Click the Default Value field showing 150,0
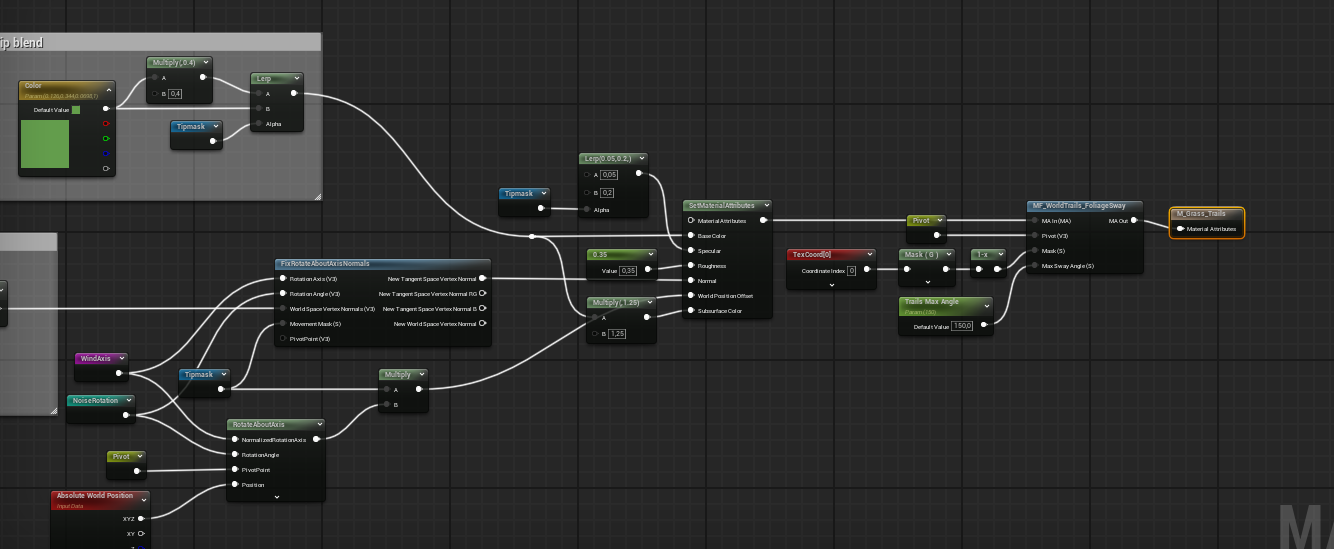 962,325
